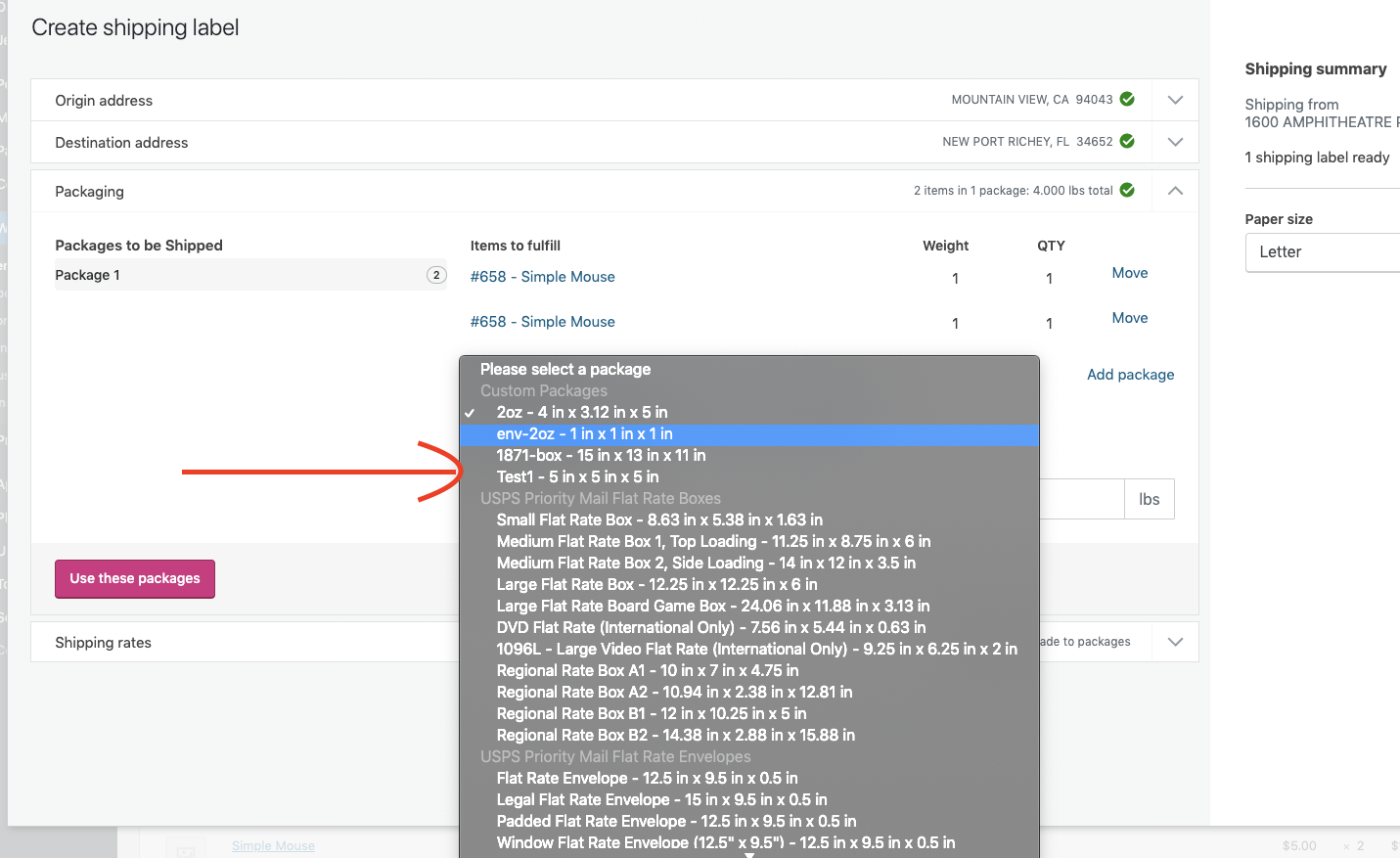Choose Regional Rate Box B2
This screenshot has width=1400, height=858.
click(x=749, y=735)
